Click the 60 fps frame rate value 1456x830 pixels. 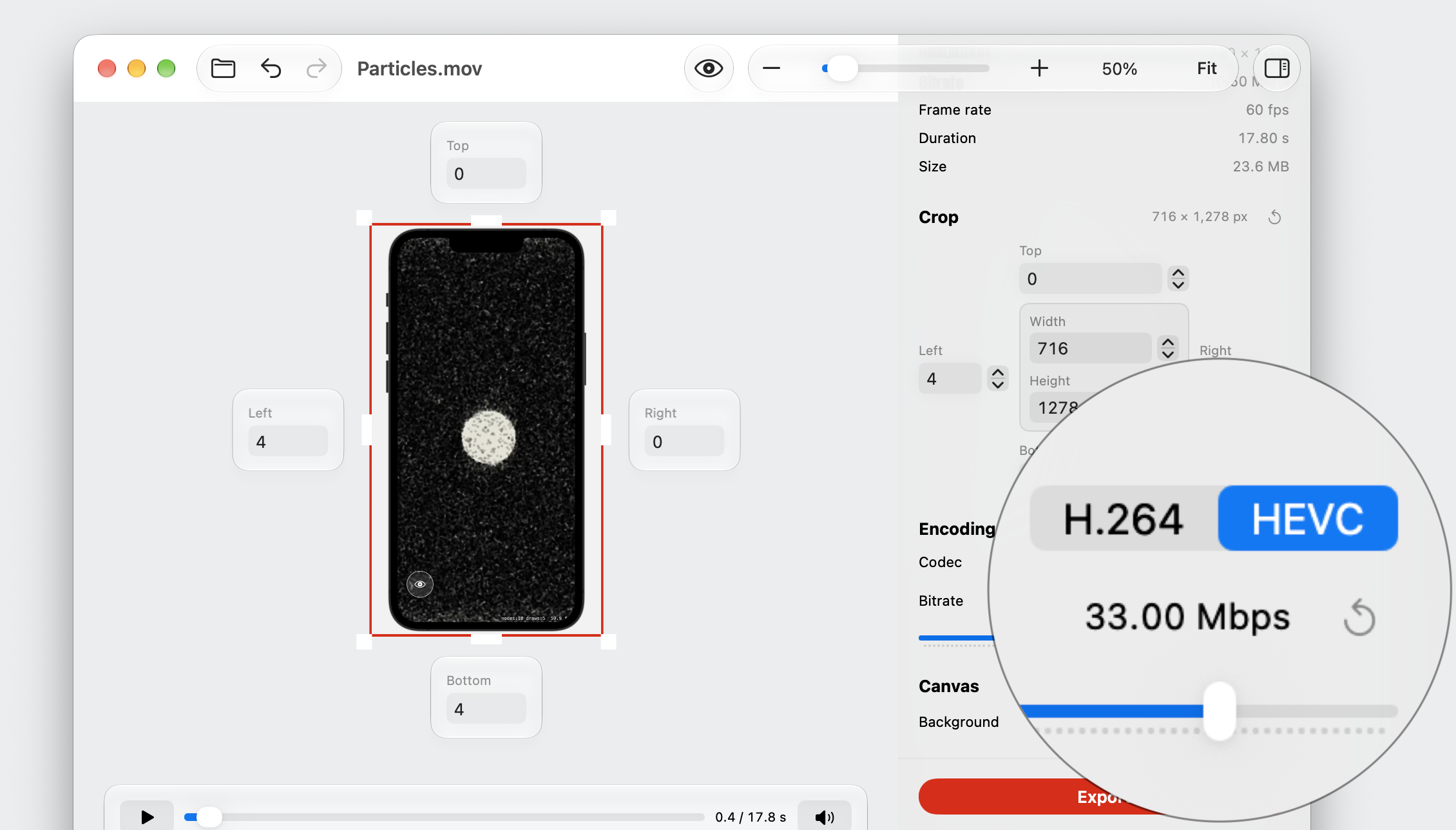(x=1267, y=110)
